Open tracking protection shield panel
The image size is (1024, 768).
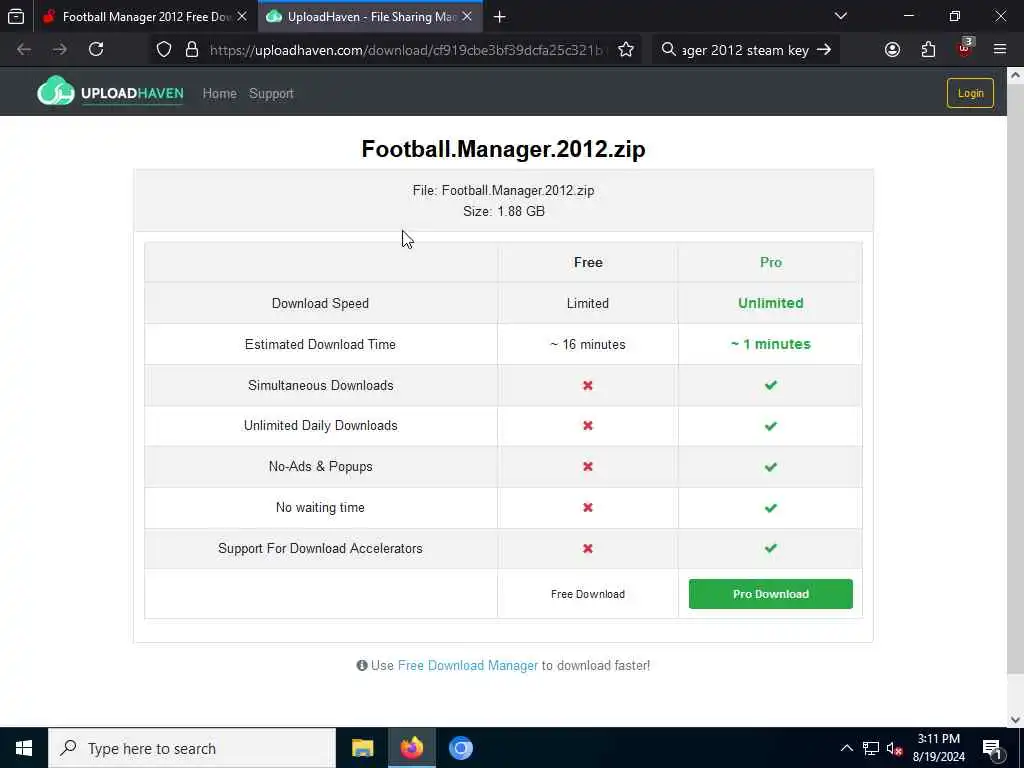(164, 50)
